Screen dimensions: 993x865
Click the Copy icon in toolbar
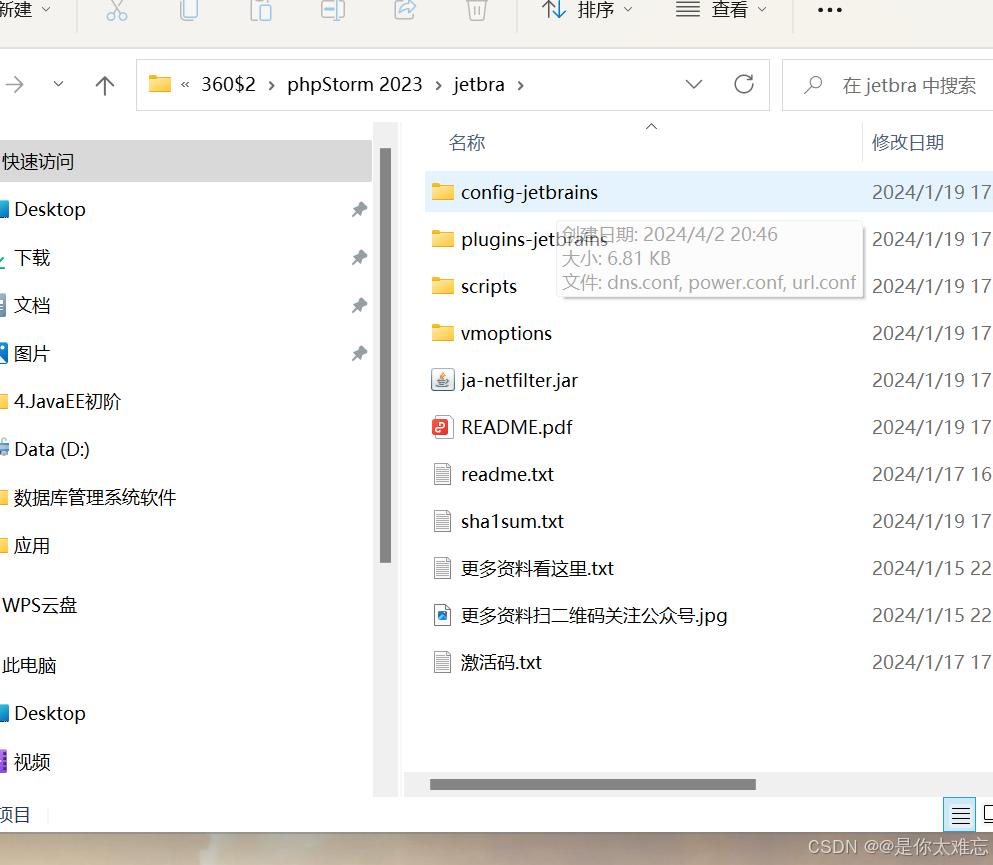point(189,10)
